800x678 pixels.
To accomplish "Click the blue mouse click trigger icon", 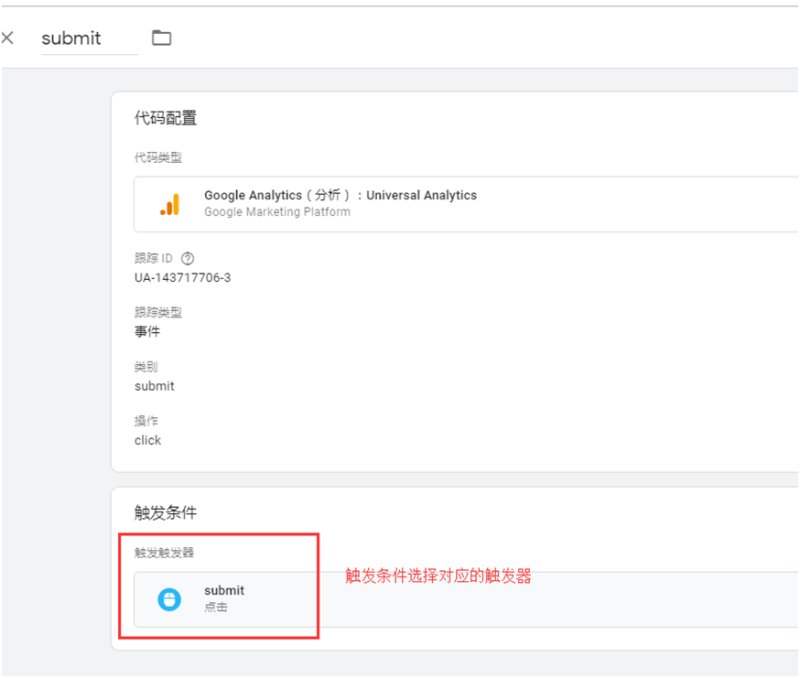I will pos(169,599).
